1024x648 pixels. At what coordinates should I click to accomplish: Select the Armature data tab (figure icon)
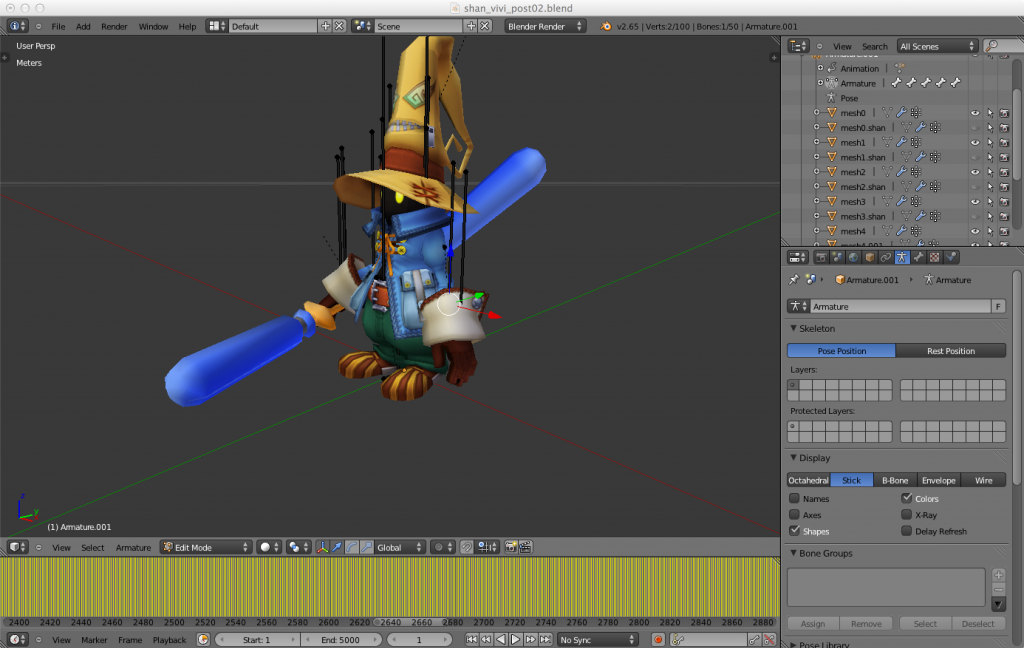click(902, 257)
